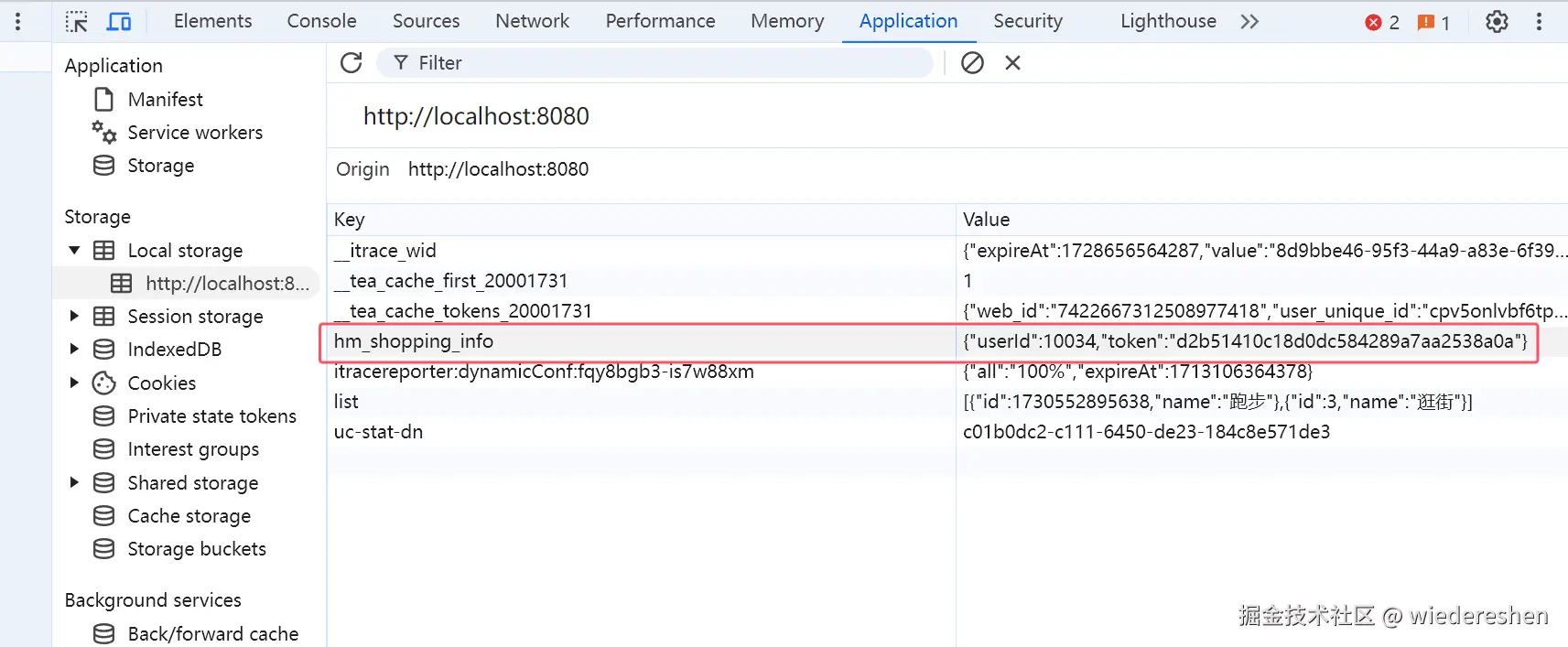Switch to the Console tab
This screenshot has height=647, width=1568.
click(321, 21)
